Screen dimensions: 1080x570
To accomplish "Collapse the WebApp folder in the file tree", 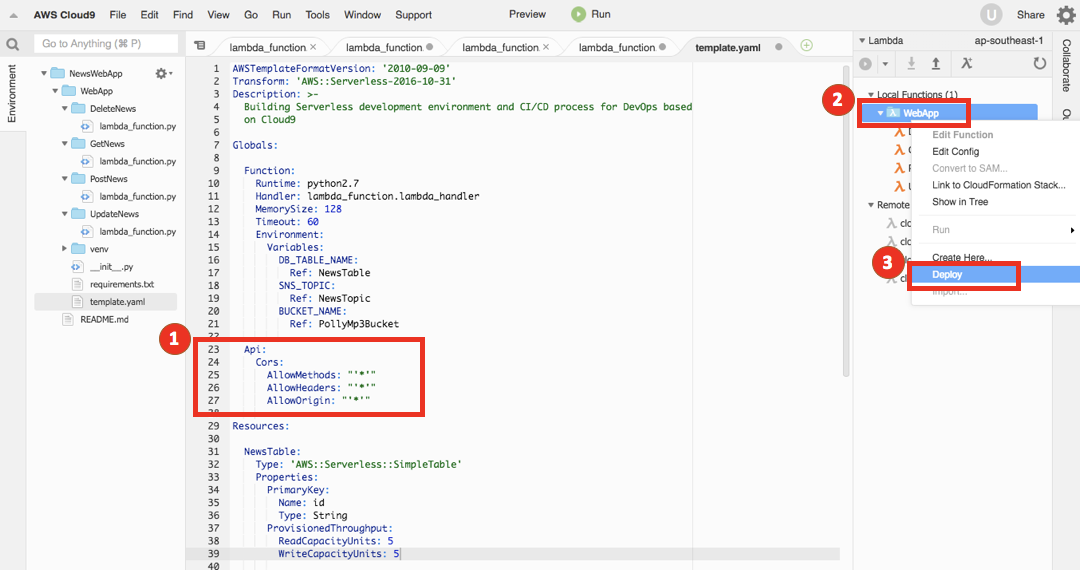I will click(x=55, y=91).
